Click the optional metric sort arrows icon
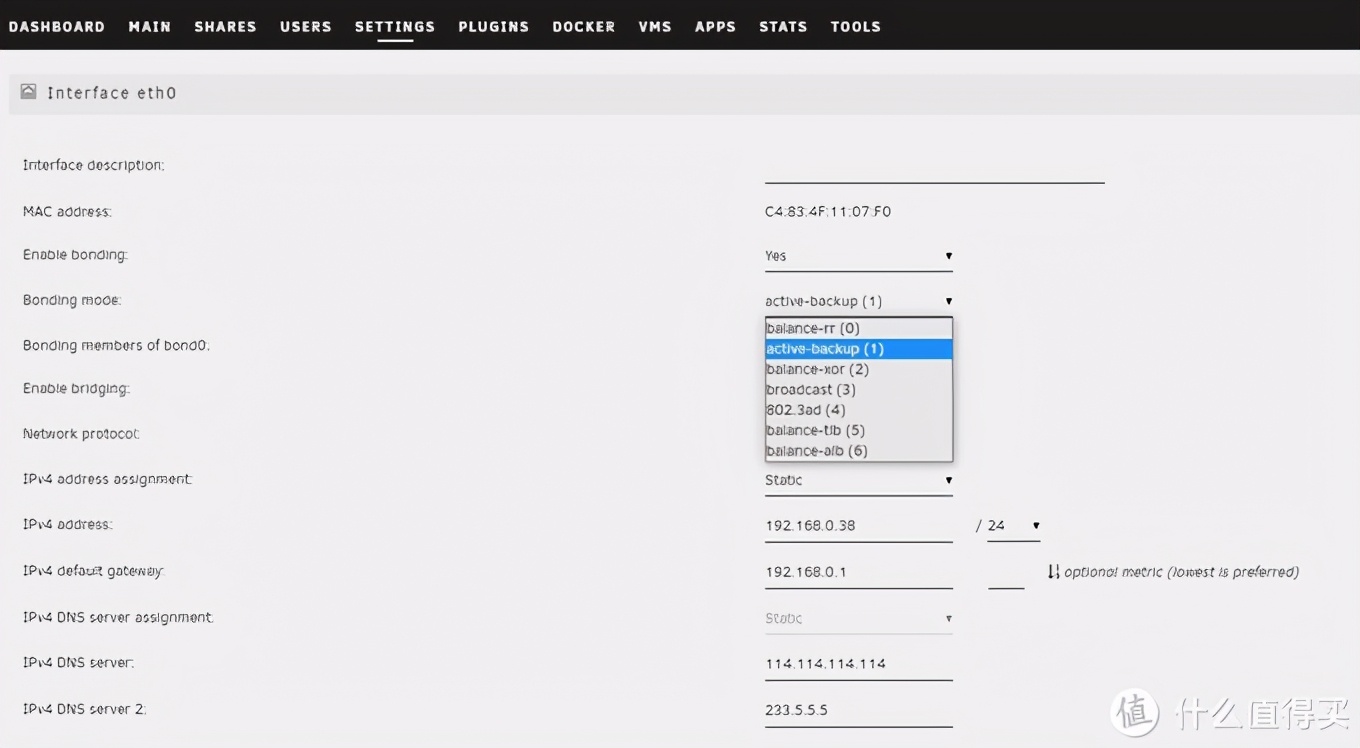This screenshot has width=1360, height=748. (x=1053, y=572)
